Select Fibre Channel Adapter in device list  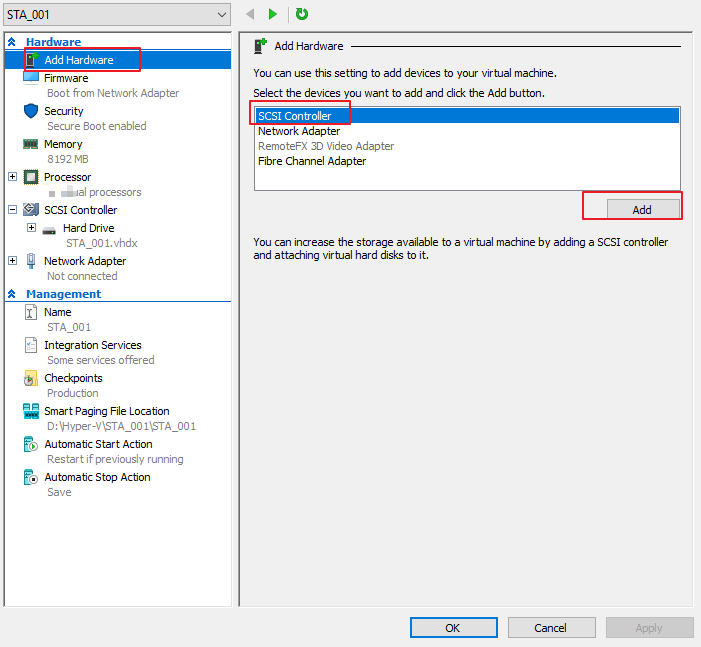(312, 161)
